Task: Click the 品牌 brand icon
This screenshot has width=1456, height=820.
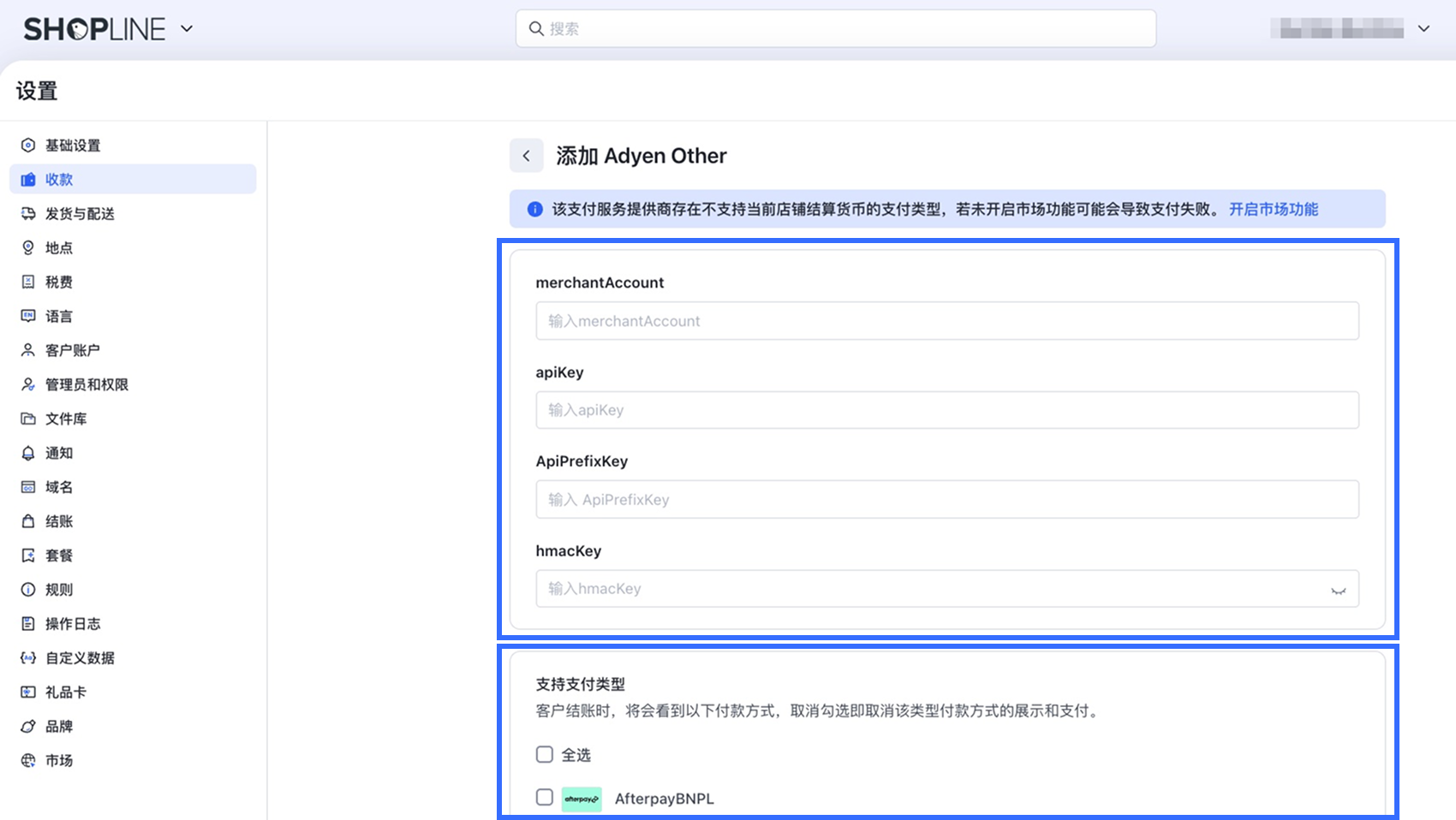Action: 28,727
